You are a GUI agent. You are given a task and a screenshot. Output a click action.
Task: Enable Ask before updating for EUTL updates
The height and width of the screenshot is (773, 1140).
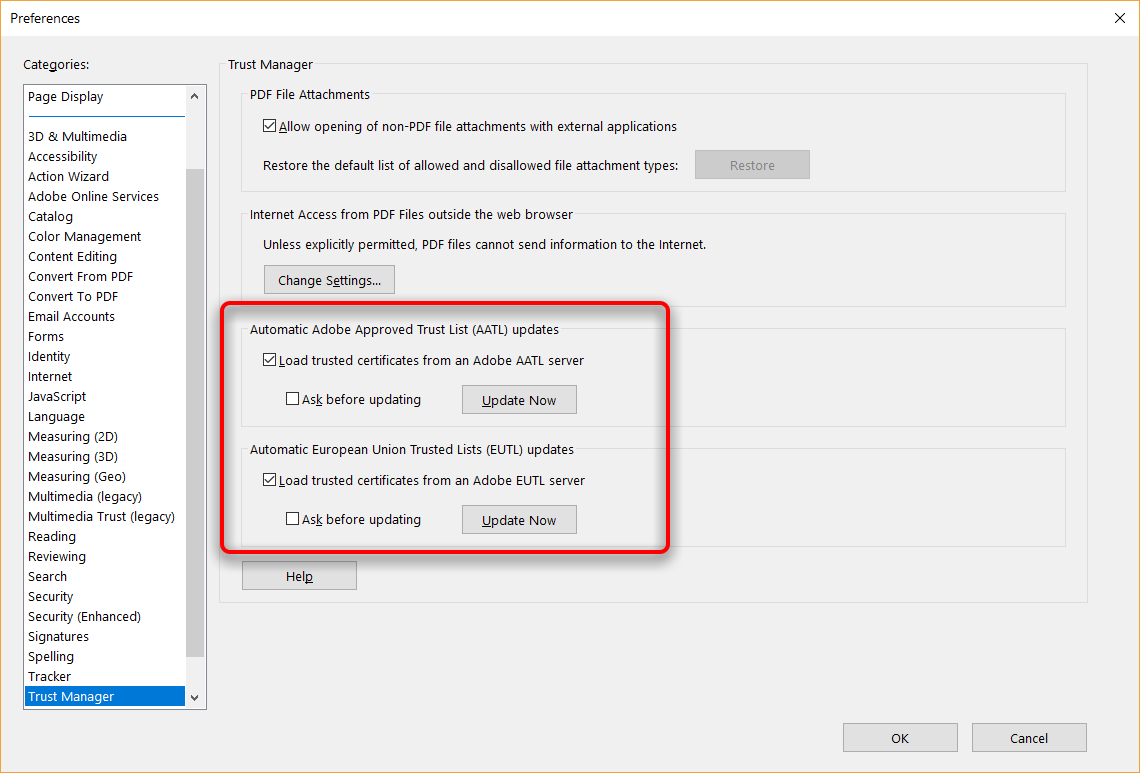pos(292,518)
